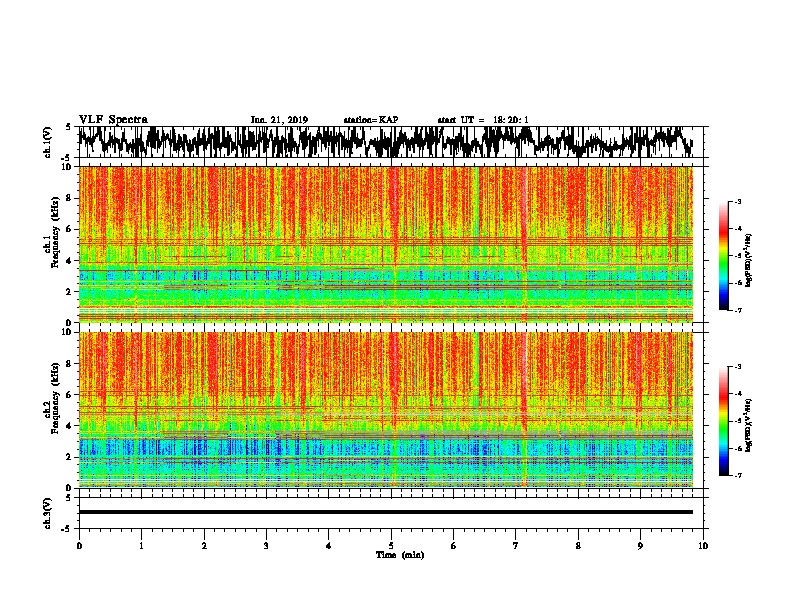792x612 pixels.
Task: Click the "ch.1(V)" waveform axis label
Action: click(x=48, y=142)
